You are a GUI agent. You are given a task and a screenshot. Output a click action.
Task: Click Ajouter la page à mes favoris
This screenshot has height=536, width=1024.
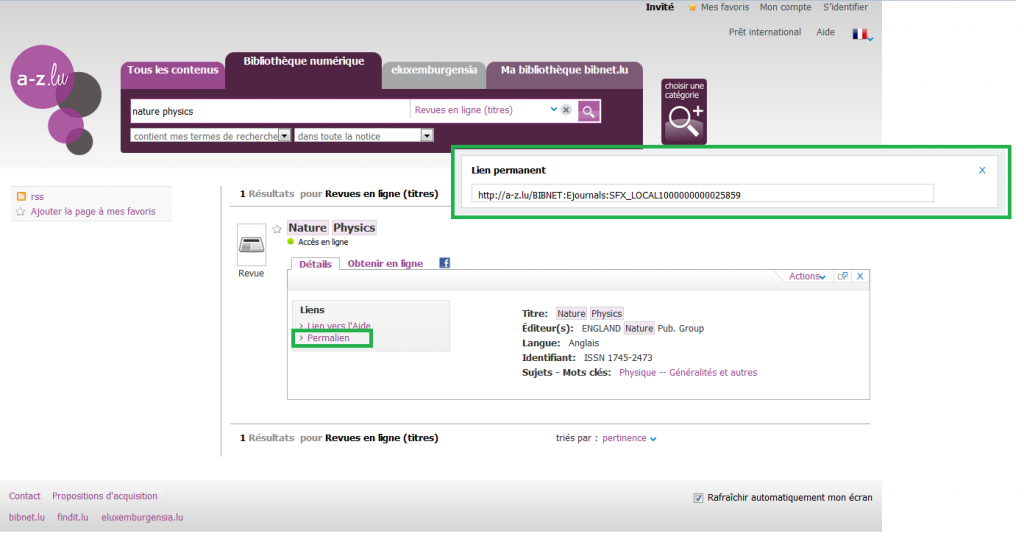coord(93,212)
